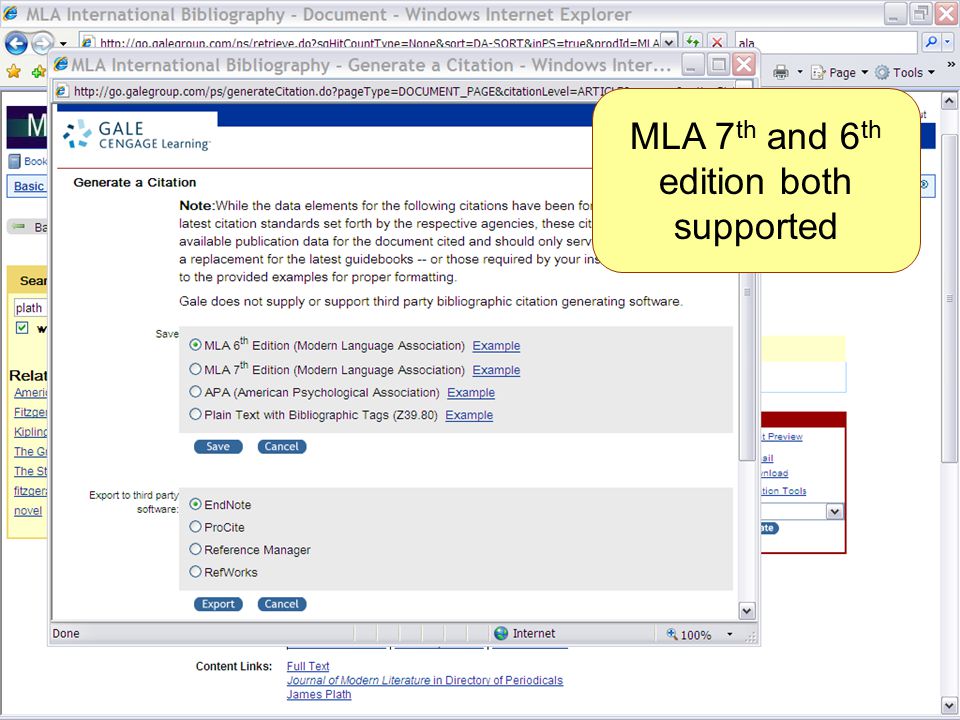Click the search box containing ala
Image resolution: width=960 pixels, height=720 pixels.
coord(827,43)
